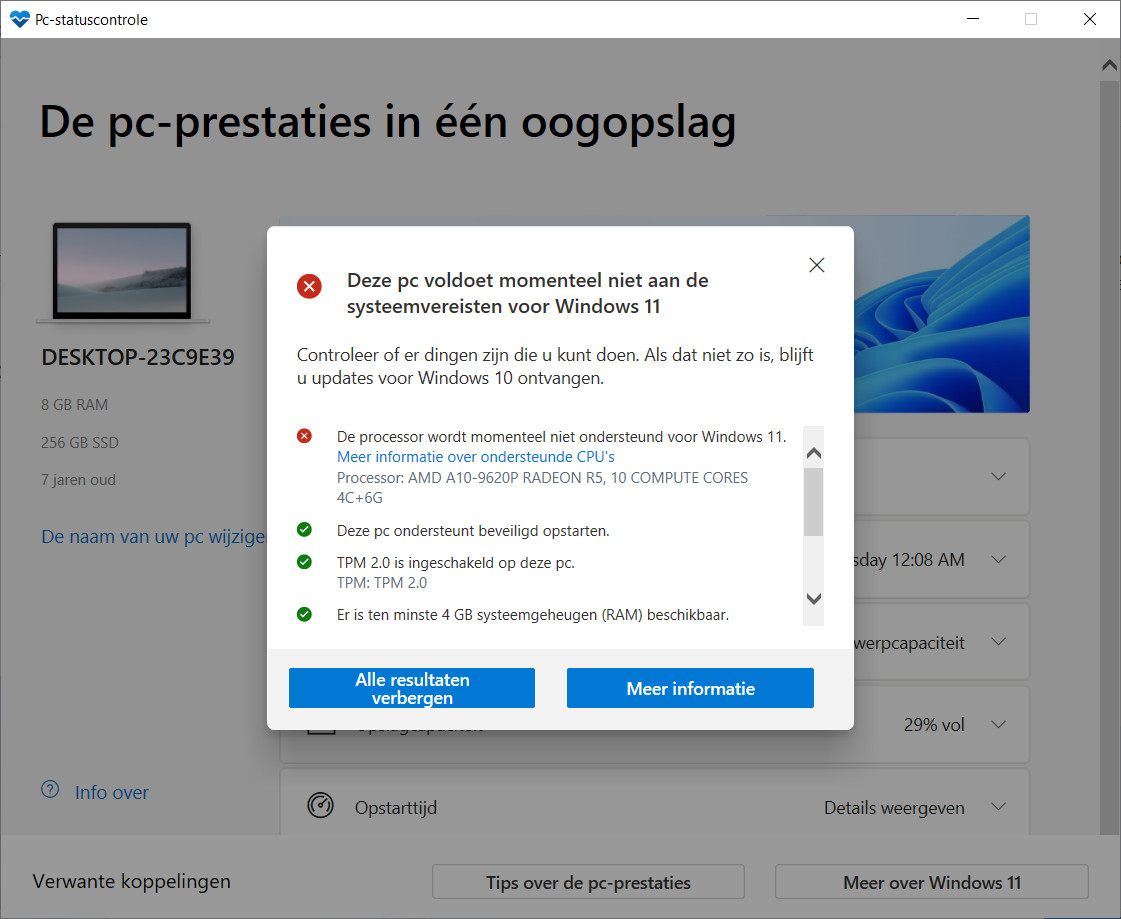
Task: Open 'Meer informatie over ondersteunde CPU's' link
Action: click(x=475, y=457)
